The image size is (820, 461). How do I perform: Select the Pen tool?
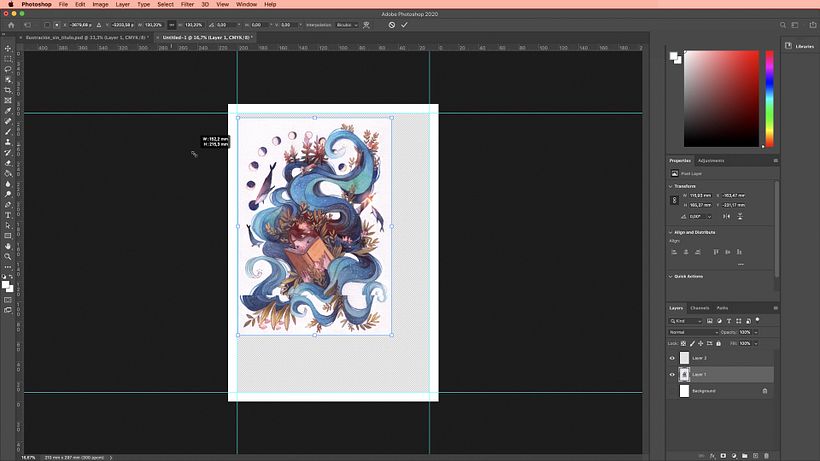click(x=8, y=205)
